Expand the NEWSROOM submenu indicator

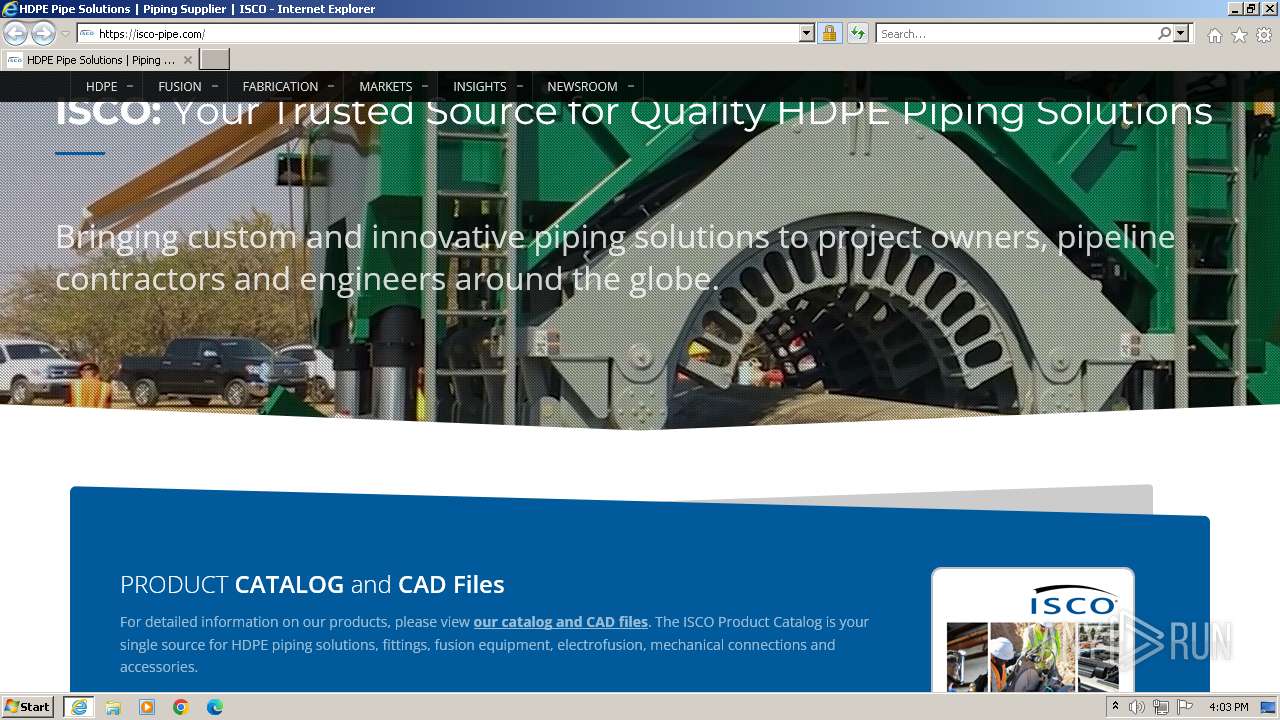631,87
